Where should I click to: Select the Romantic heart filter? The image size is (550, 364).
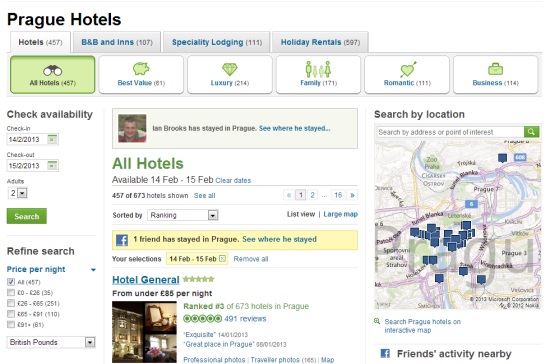coord(407,75)
